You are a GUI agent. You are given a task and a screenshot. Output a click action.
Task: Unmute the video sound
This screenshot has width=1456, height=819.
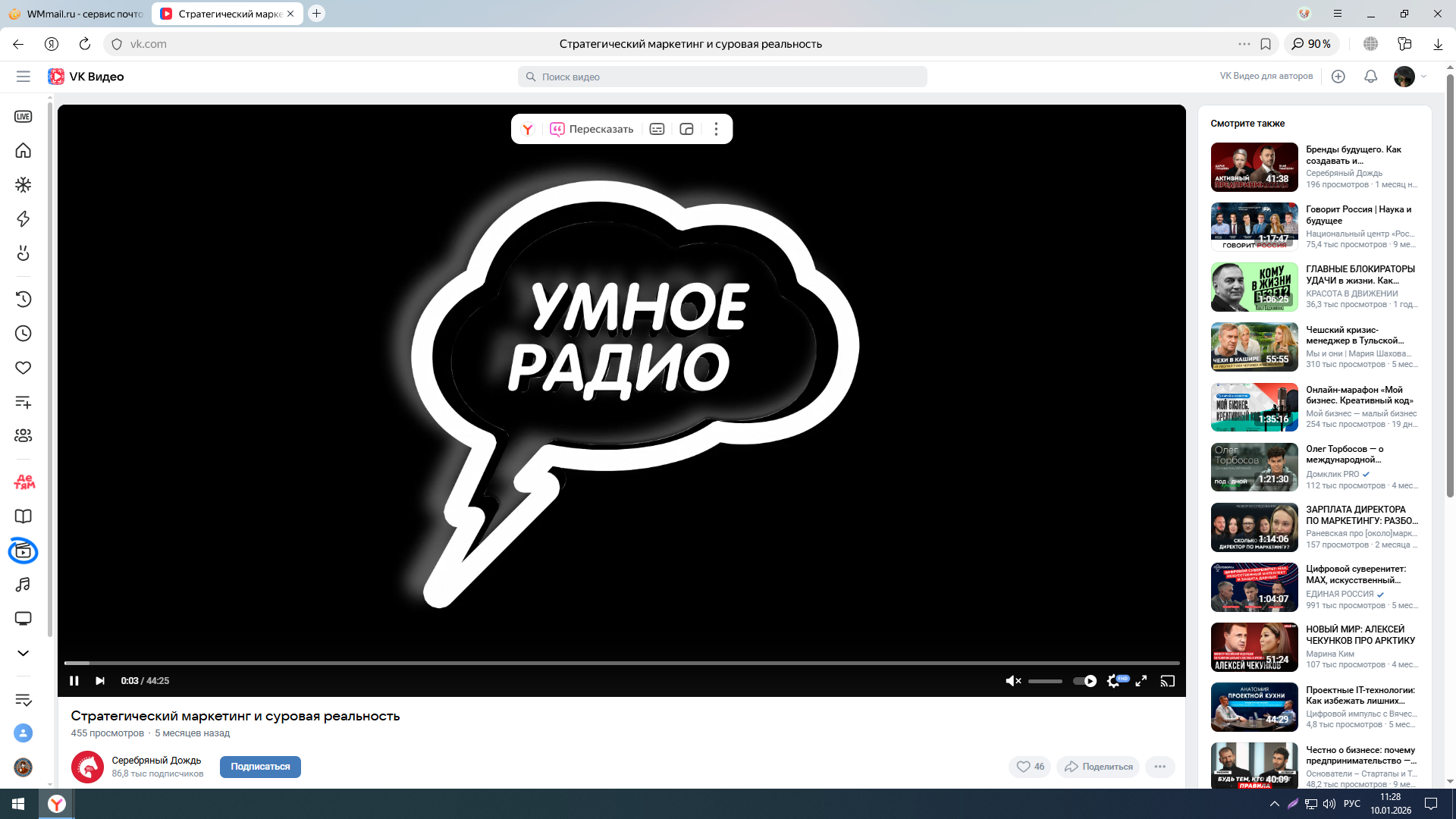tap(1012, 681)
